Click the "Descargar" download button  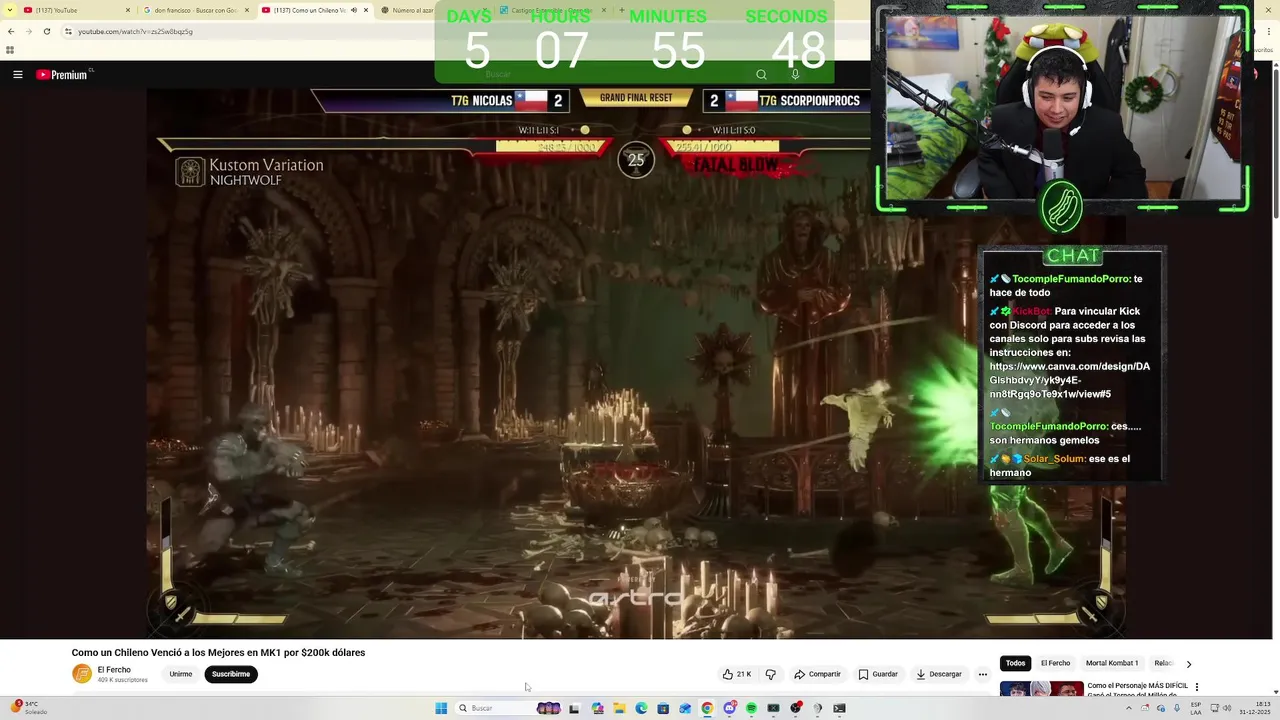pyautogui.click(x=938, y=674)
